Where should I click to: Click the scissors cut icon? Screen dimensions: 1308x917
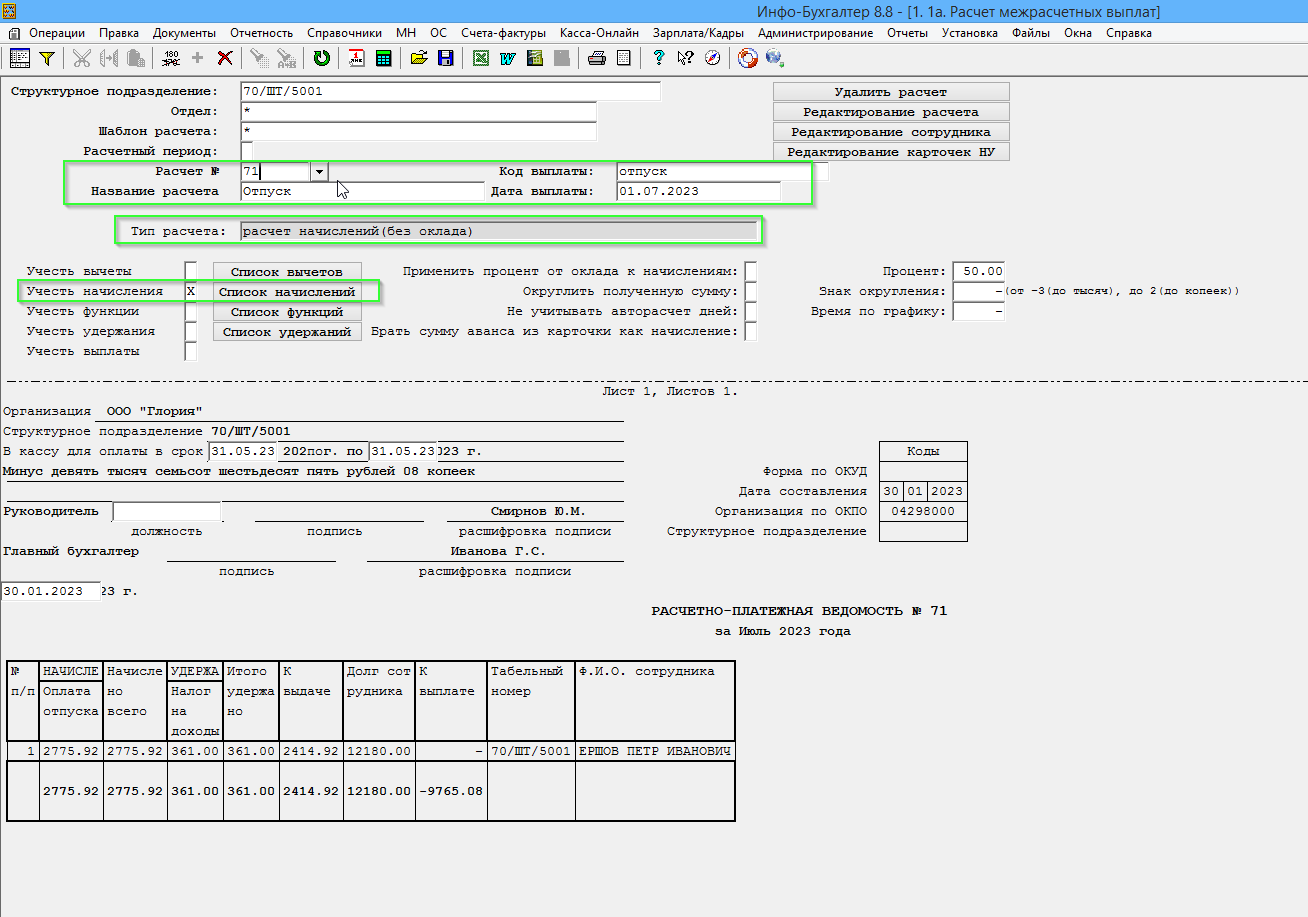click(82, 58)
